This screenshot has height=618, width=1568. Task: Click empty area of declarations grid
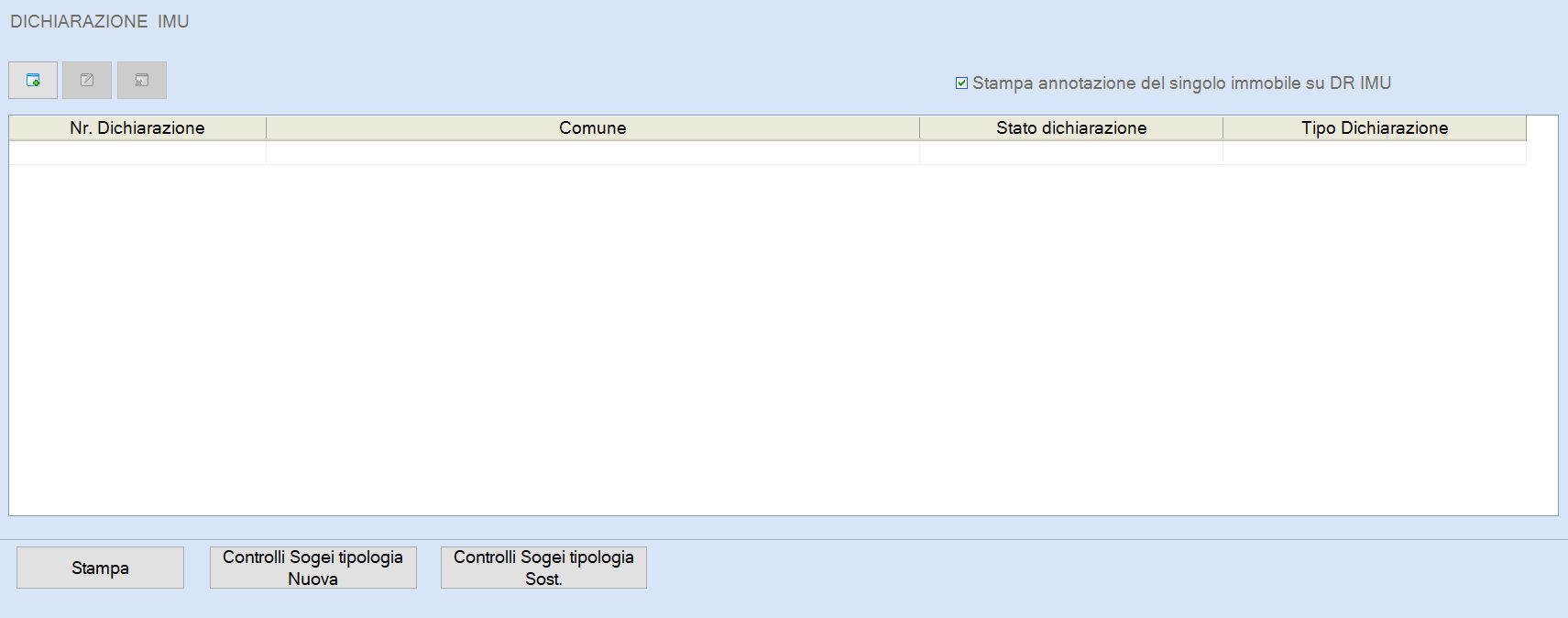(x=784, y=339)
